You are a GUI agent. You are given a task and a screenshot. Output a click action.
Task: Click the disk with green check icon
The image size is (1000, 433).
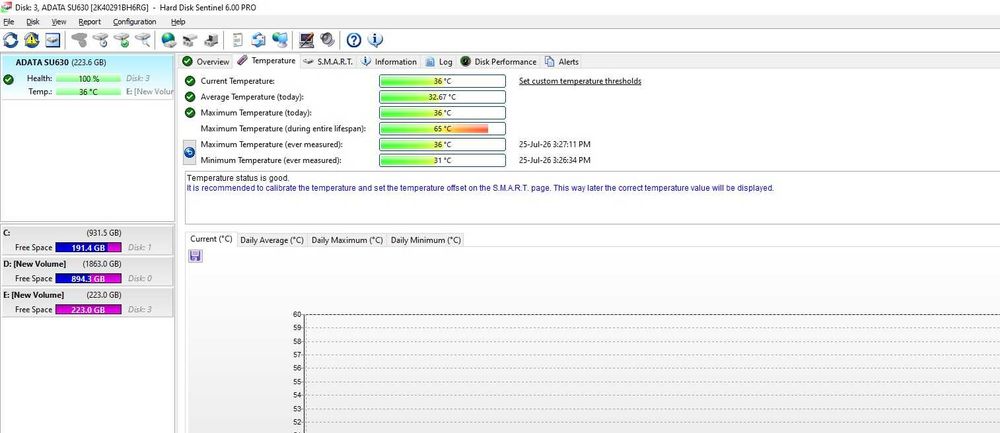[x=122, y=40]
